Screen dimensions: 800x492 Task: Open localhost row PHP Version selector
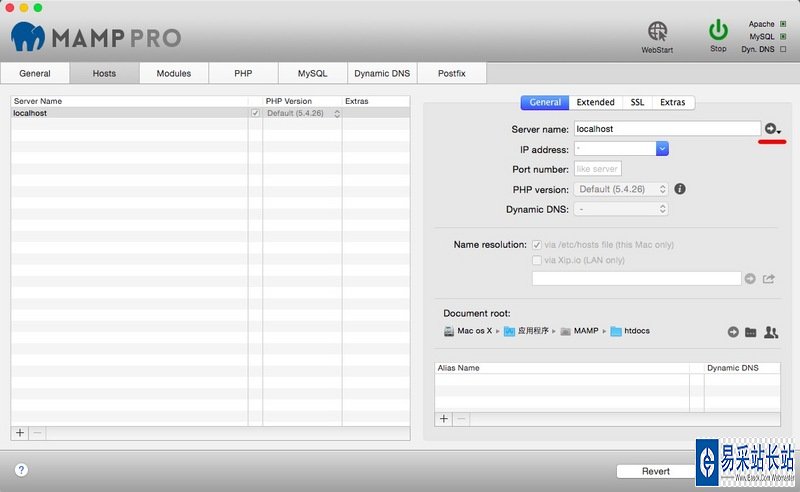pos(303,113)
